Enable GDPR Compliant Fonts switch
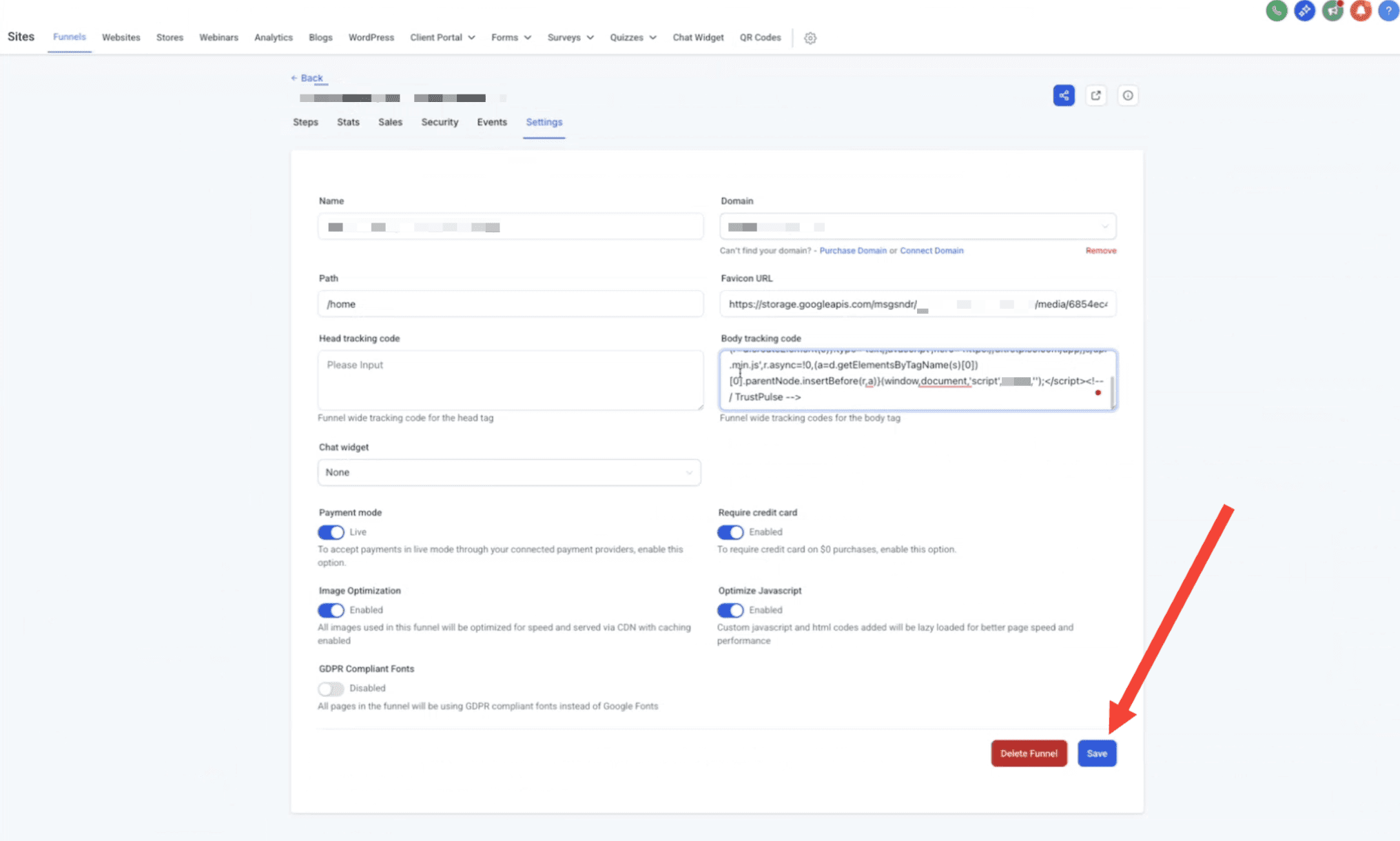The width and height of the screenshot is (1400, 841). tap(331, 689)
